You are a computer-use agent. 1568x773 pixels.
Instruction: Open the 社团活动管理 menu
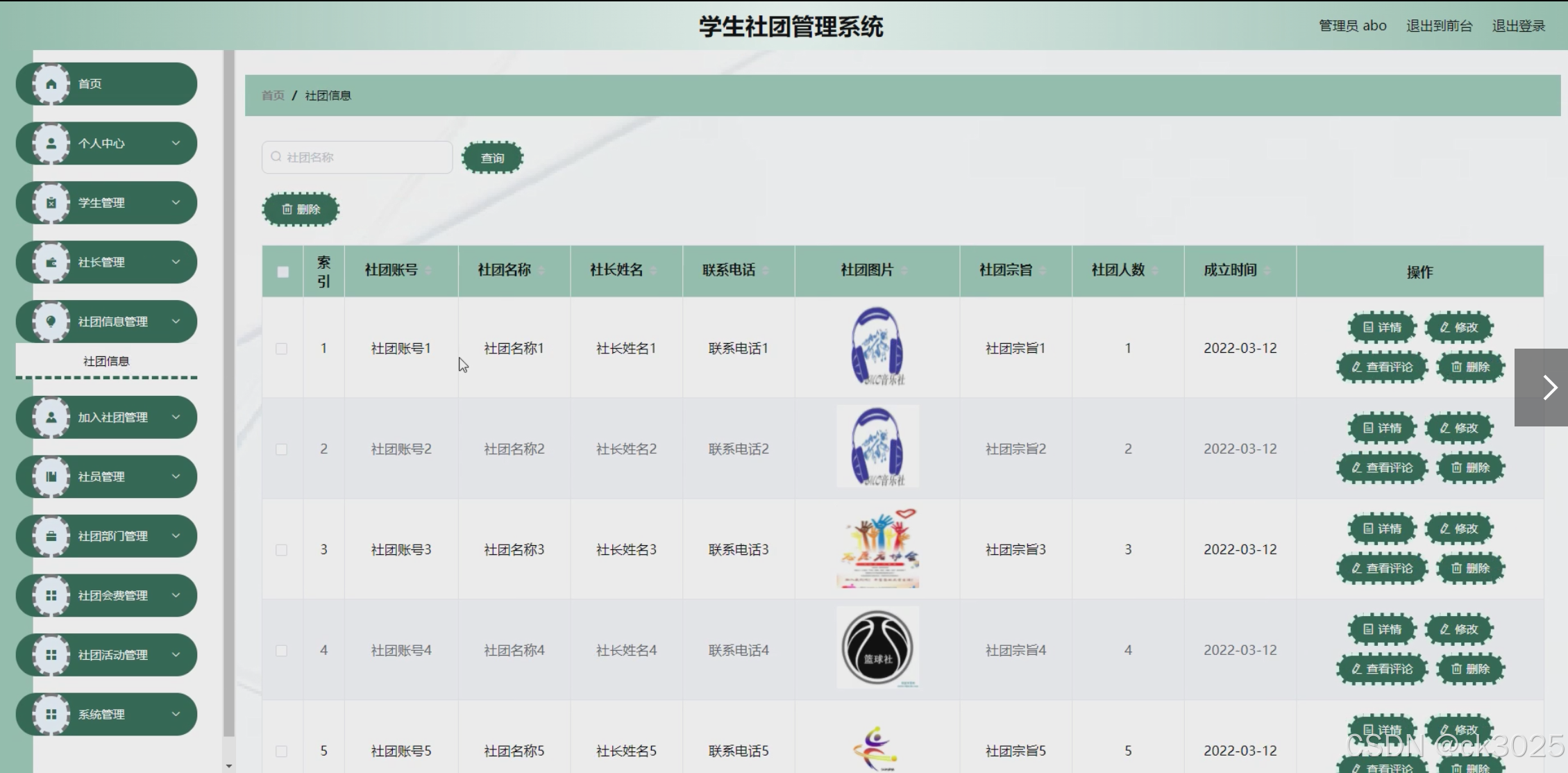pos(112,655)
